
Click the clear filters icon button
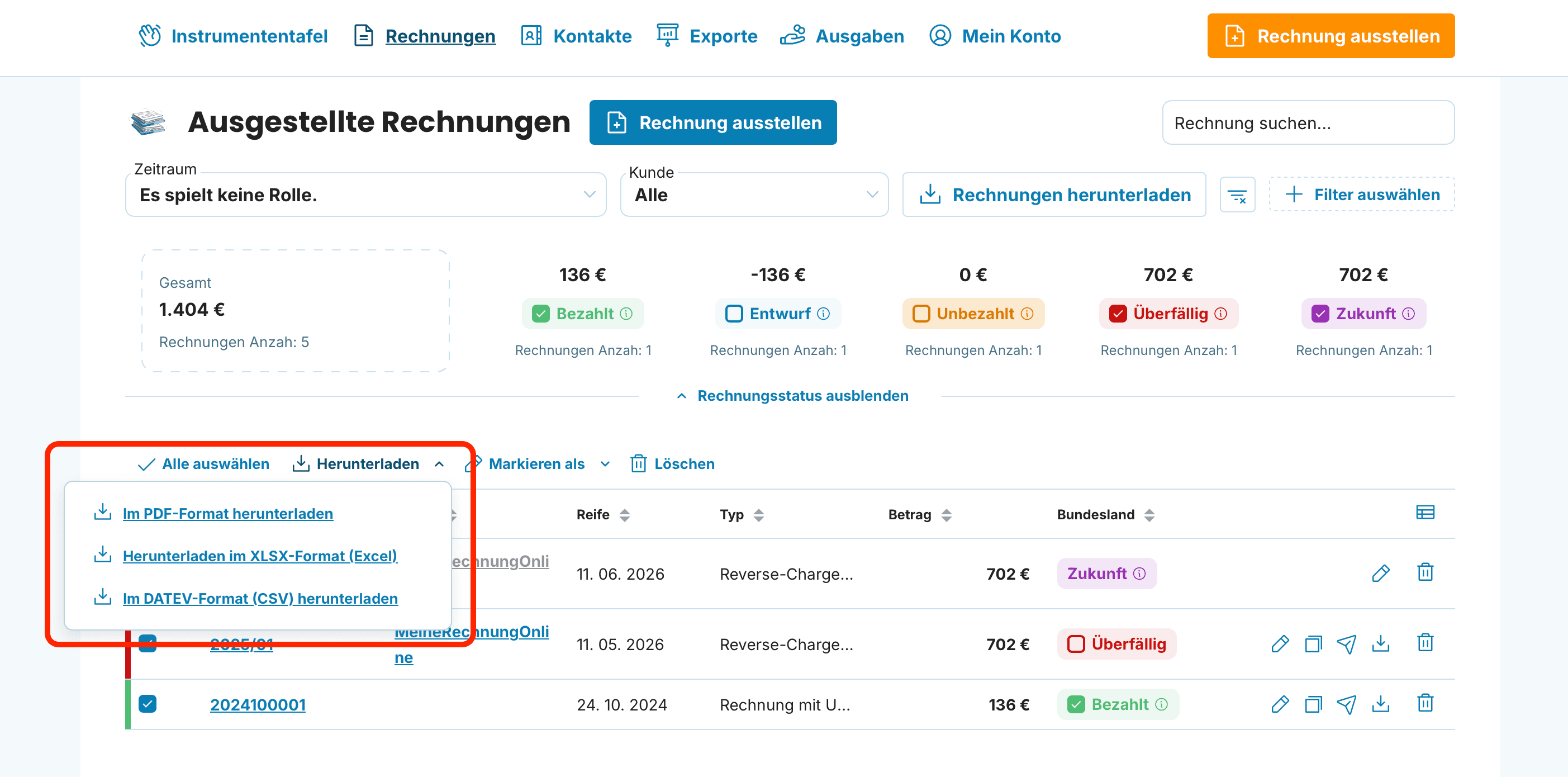(1237, 195)
